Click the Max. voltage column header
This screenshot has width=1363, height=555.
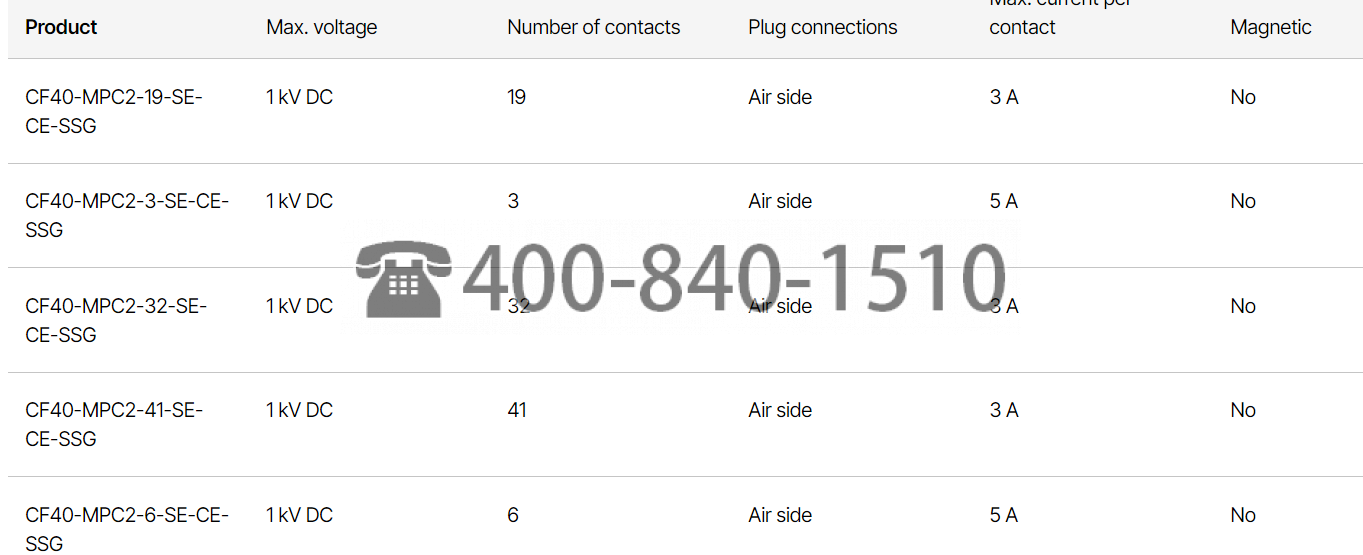(322, 27)
